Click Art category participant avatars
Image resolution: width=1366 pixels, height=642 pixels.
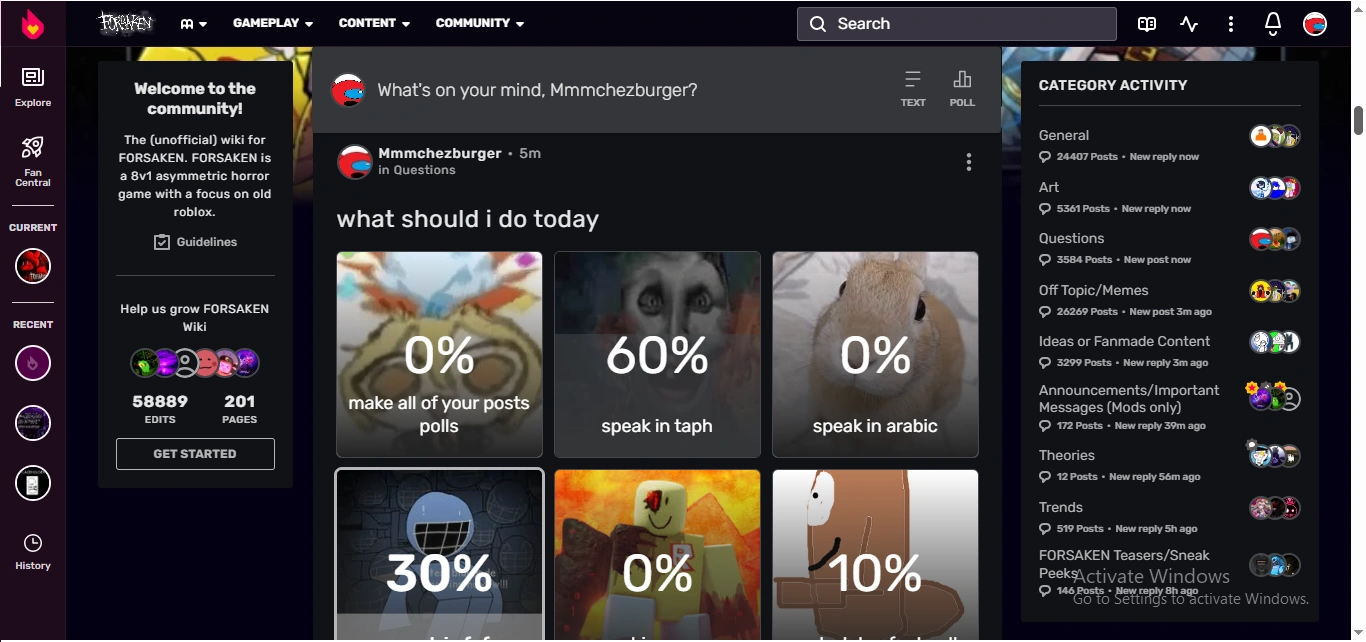click(x=1275, y=188)
